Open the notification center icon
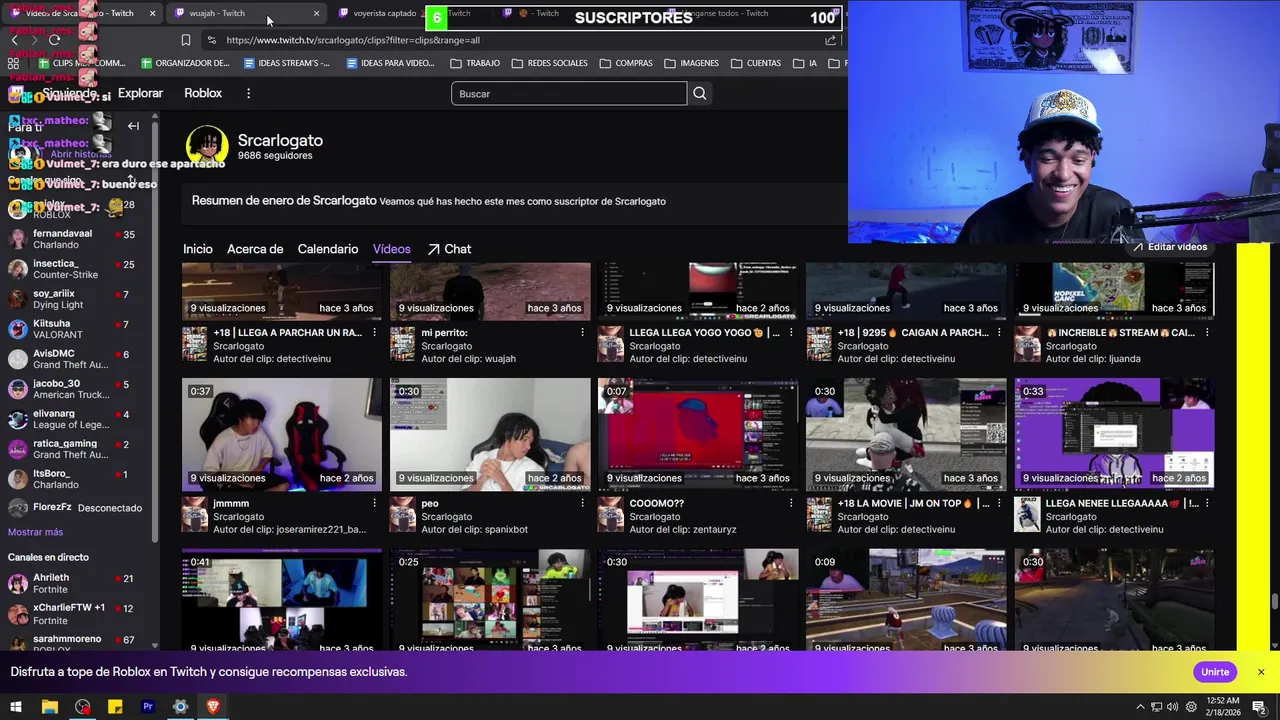The image size is (1280, 720). pos(1259,707)
